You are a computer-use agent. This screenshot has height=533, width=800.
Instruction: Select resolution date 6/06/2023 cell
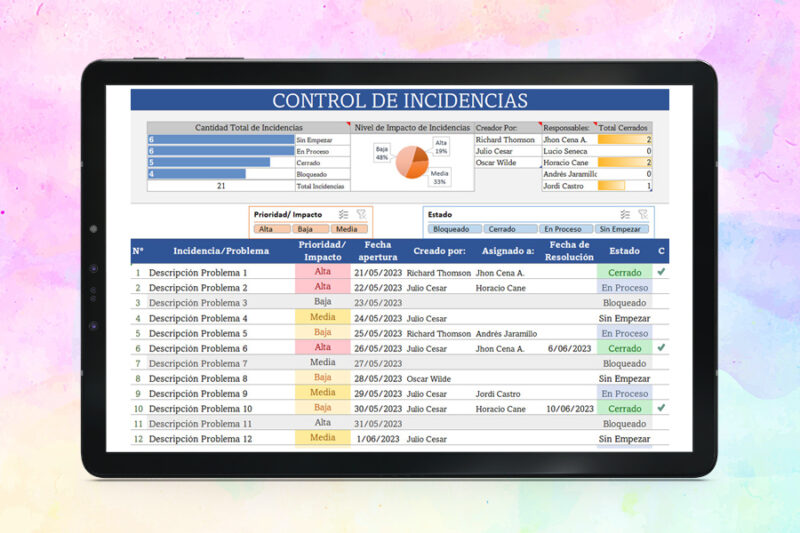click(569, 348)
